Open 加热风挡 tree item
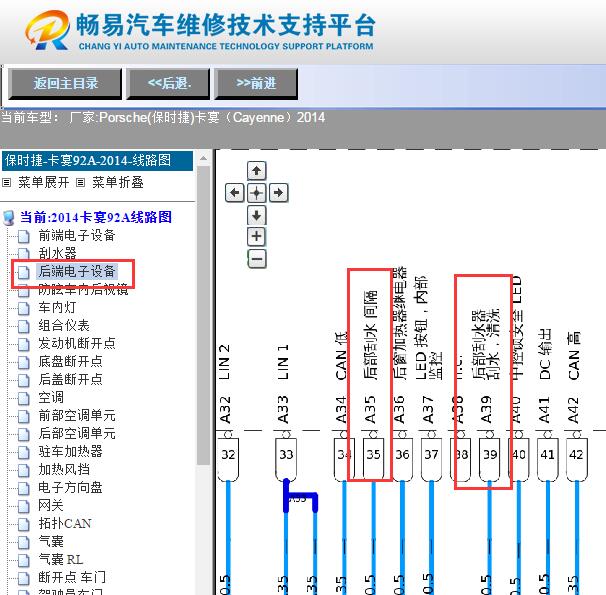606x595 pixels. point(64,469)
